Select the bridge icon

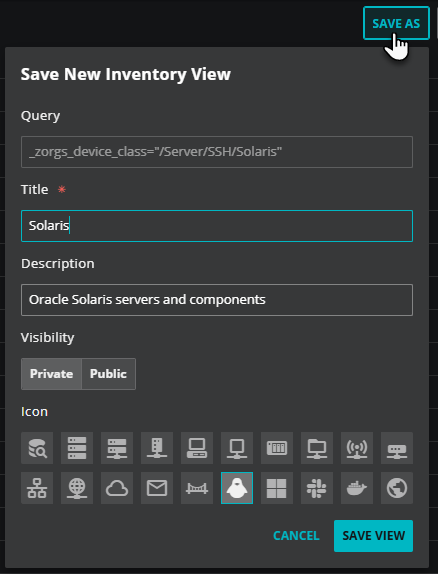(197, 488)
